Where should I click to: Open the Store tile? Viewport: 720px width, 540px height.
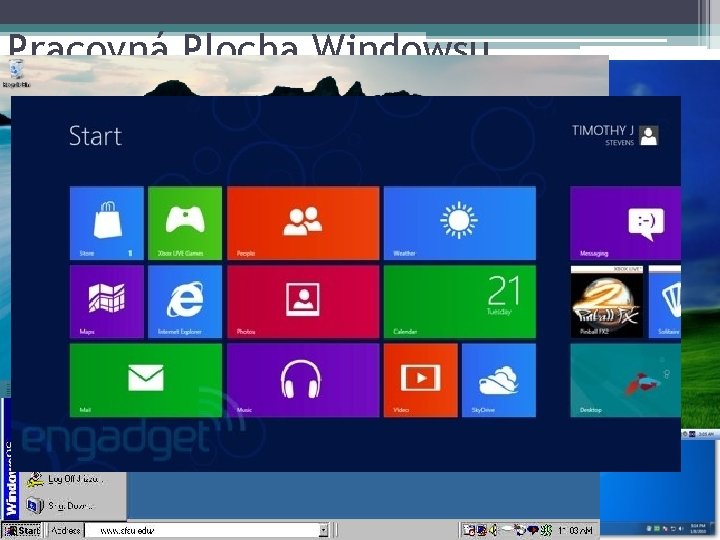pyautogui.click(x=107, y=223)
